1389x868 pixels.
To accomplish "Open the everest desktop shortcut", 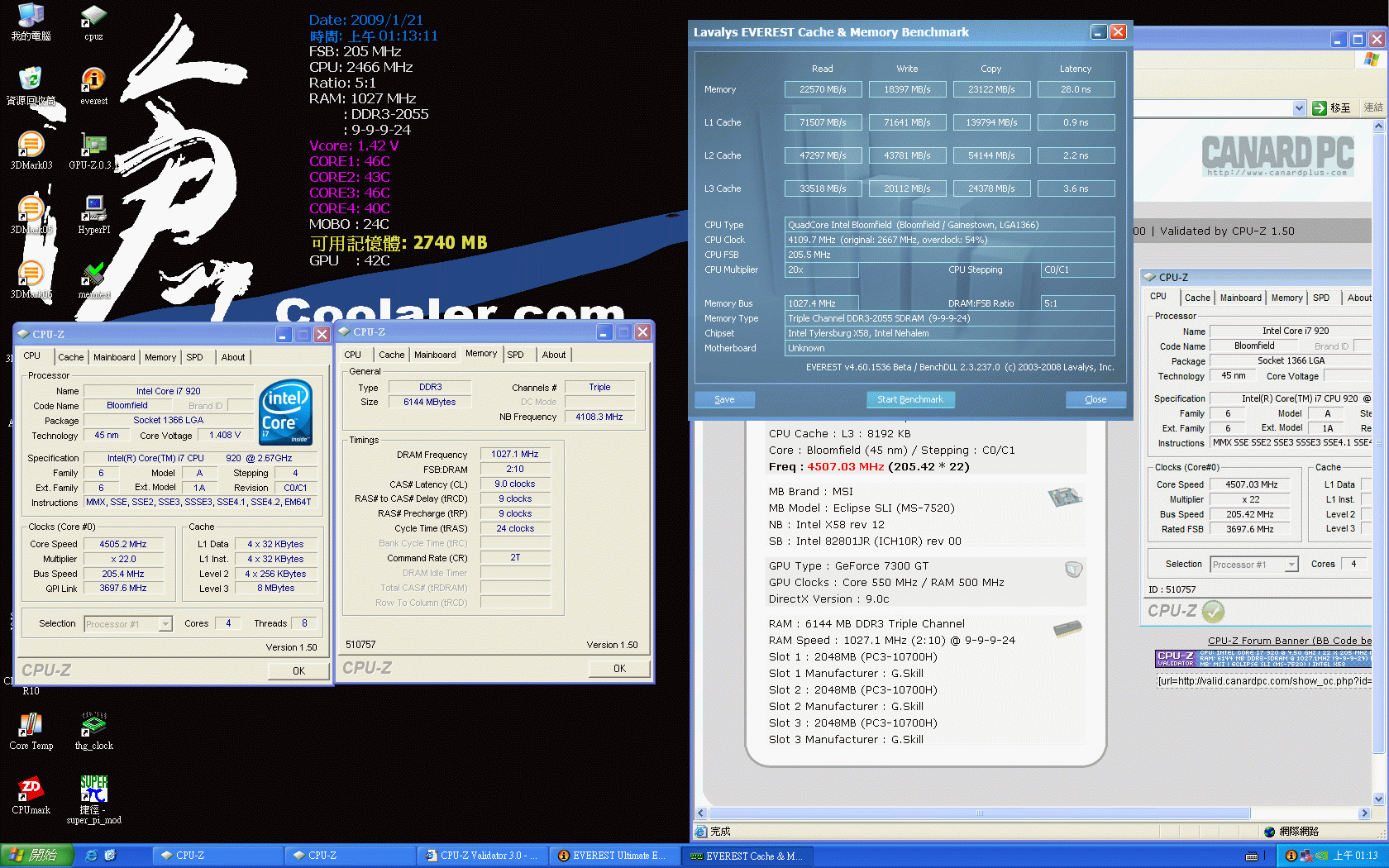I will [93, 87].
